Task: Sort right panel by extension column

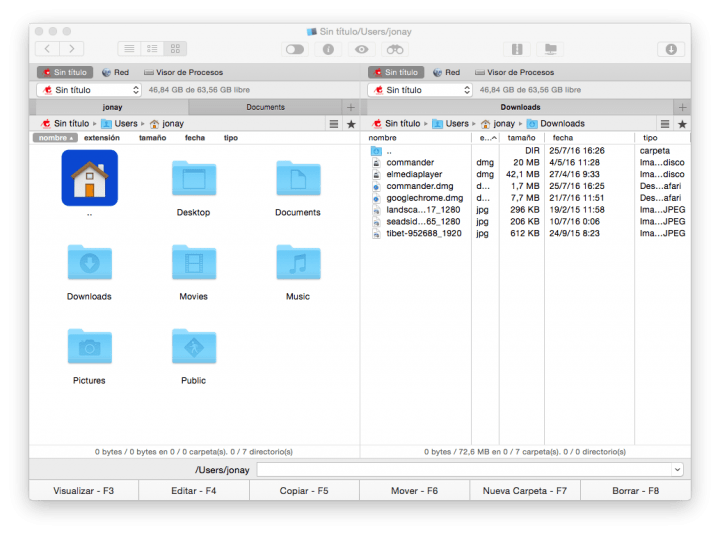Action: coord(486,138)
